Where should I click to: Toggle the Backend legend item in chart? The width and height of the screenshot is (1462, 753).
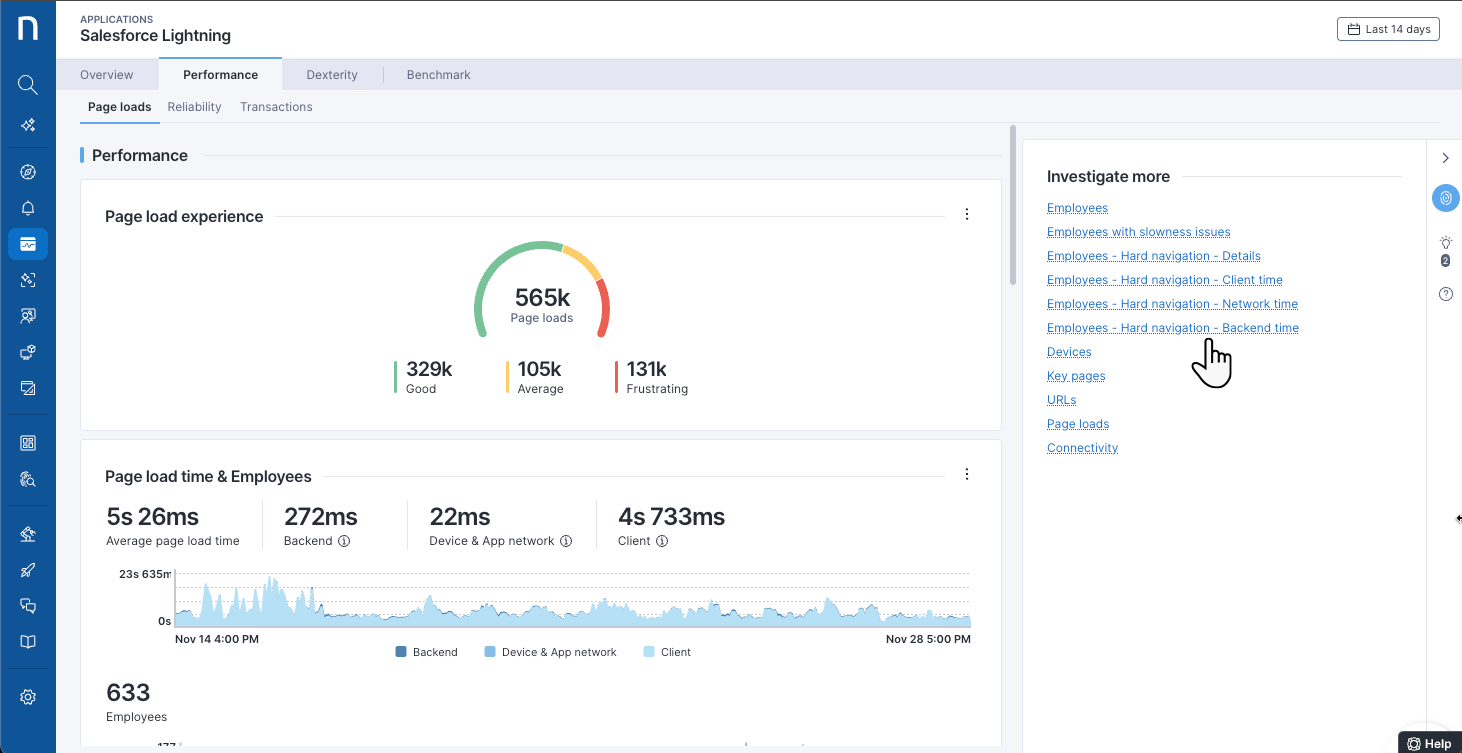click(x=426, y=652)
